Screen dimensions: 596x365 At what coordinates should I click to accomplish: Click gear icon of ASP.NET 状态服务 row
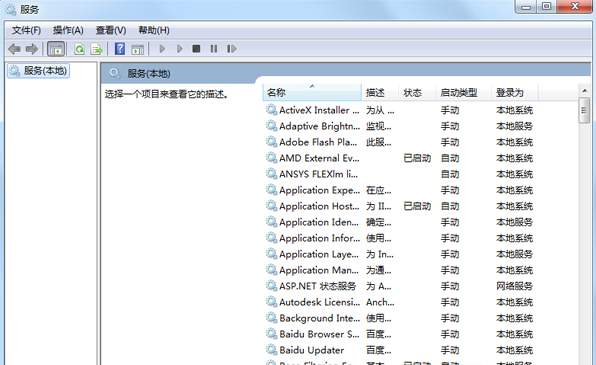(x=271, y=286)
